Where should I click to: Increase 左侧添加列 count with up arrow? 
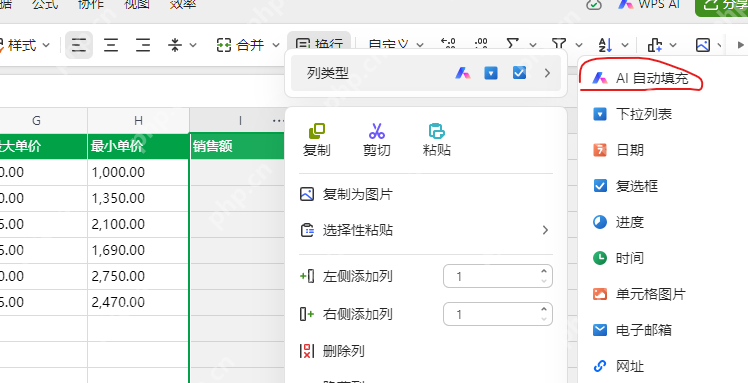[544, 271]
